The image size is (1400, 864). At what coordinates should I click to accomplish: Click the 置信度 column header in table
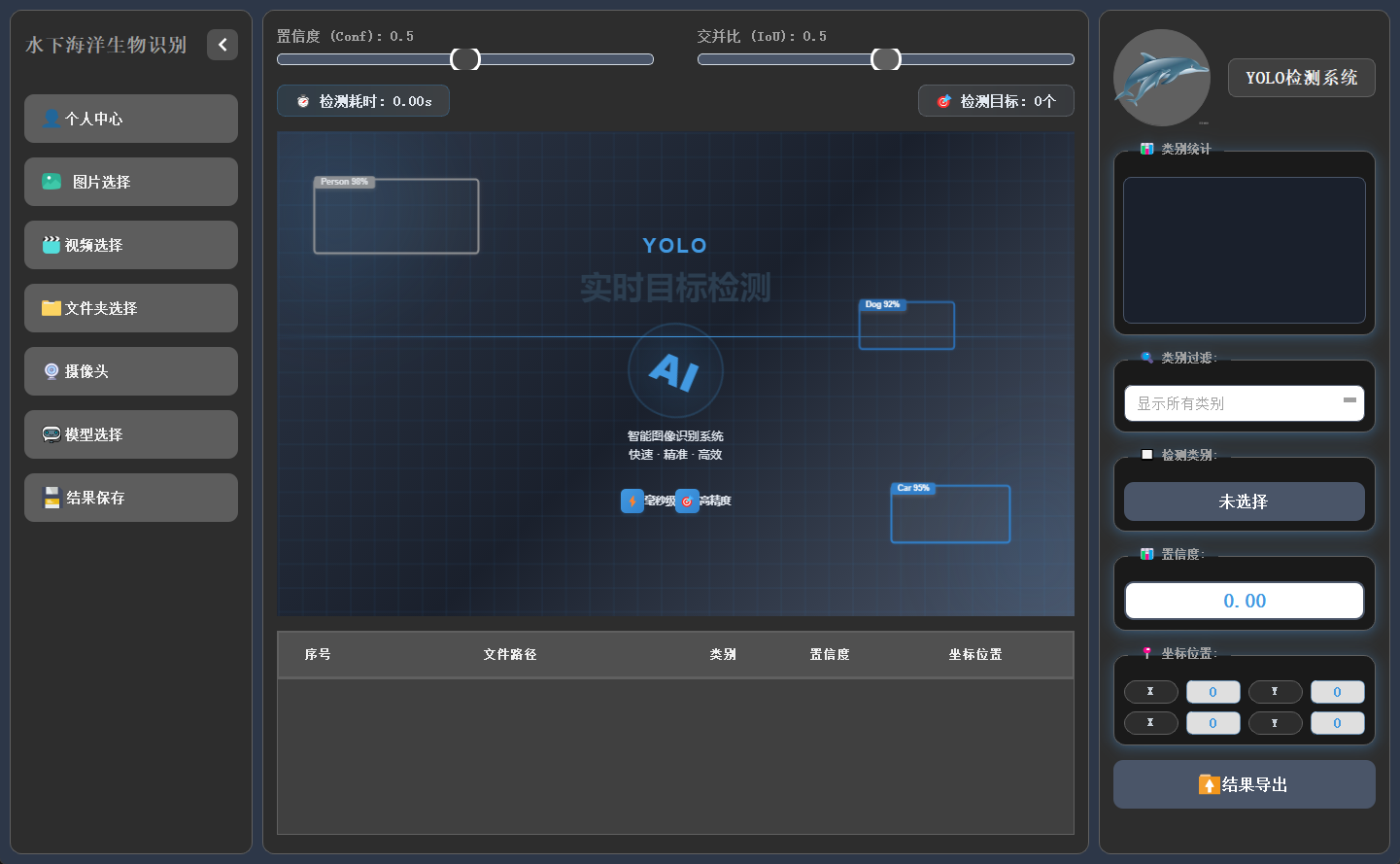(830, 655)
